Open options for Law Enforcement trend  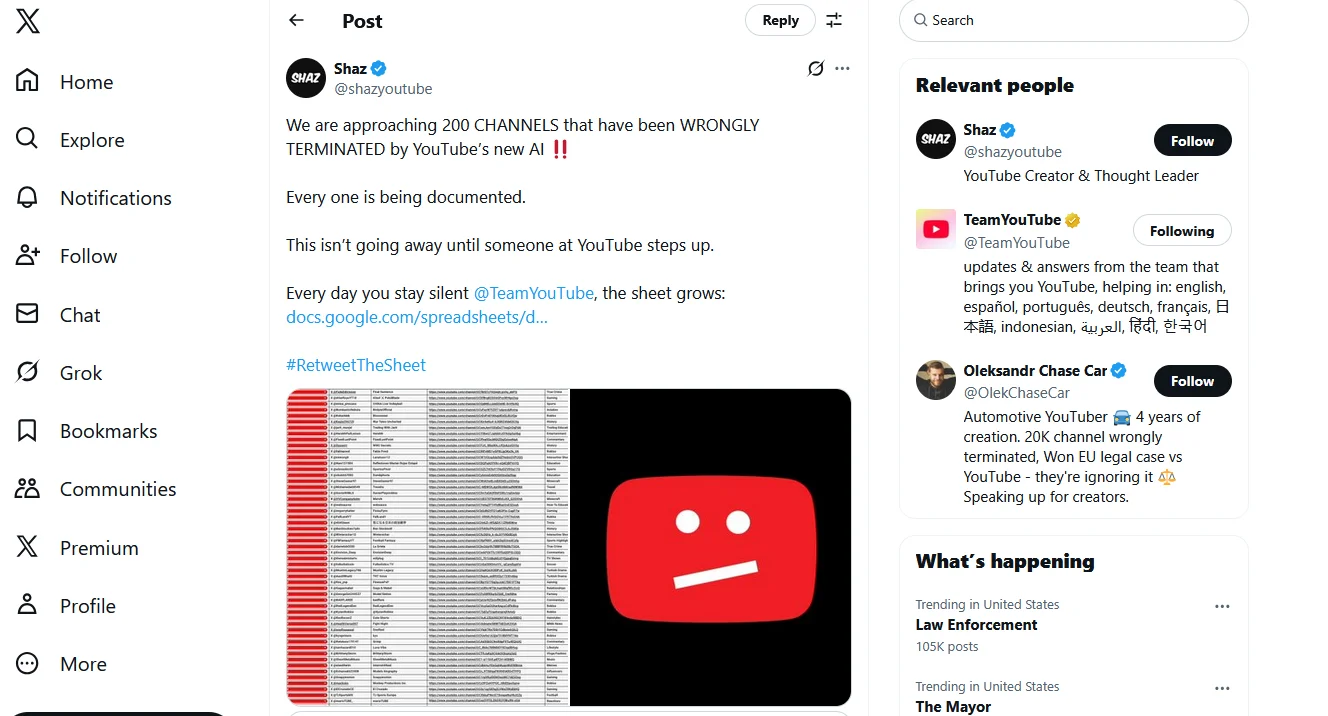tap(1221, 606)
